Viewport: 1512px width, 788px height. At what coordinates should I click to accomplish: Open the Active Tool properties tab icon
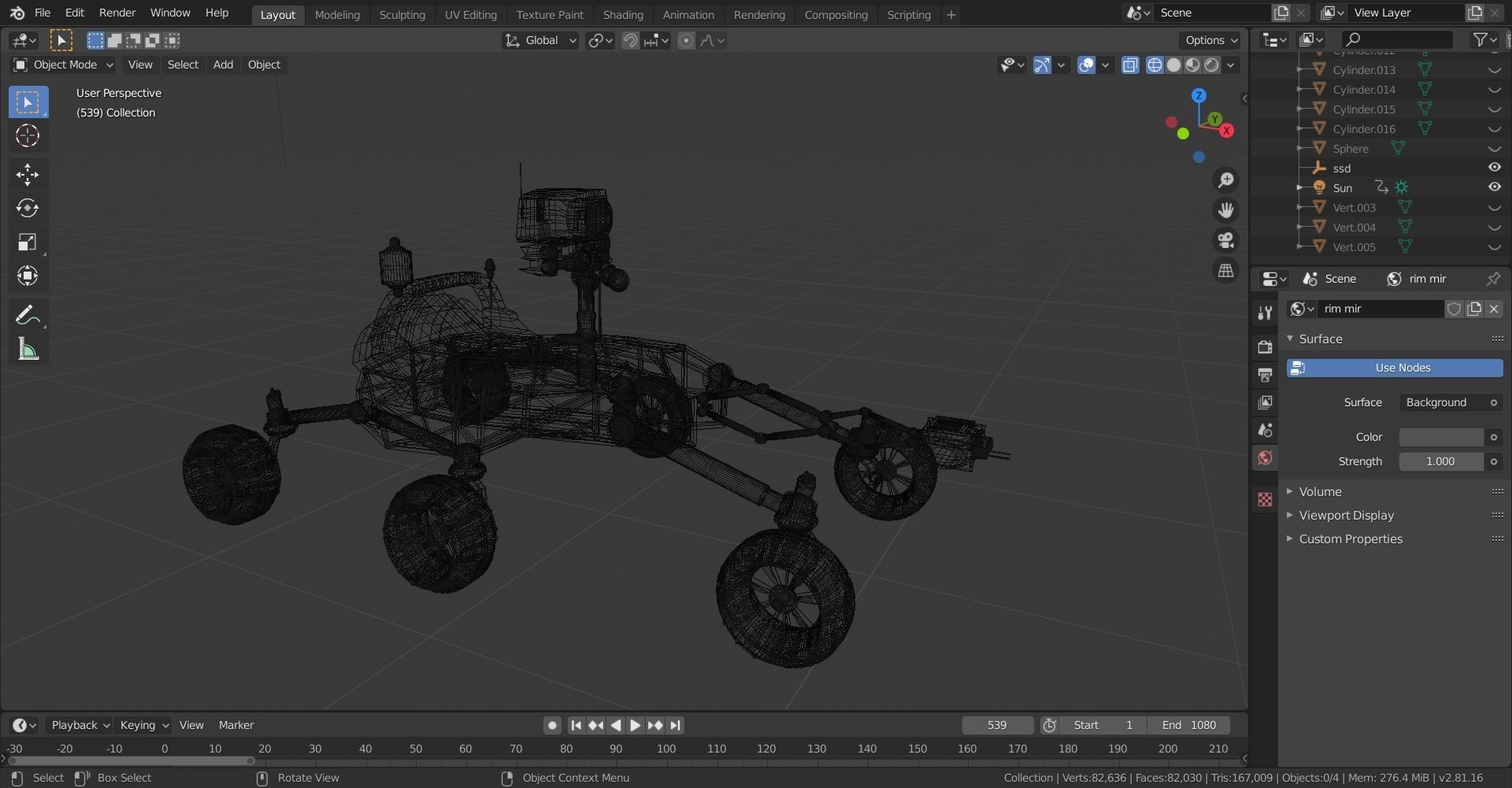point(1265,313)
